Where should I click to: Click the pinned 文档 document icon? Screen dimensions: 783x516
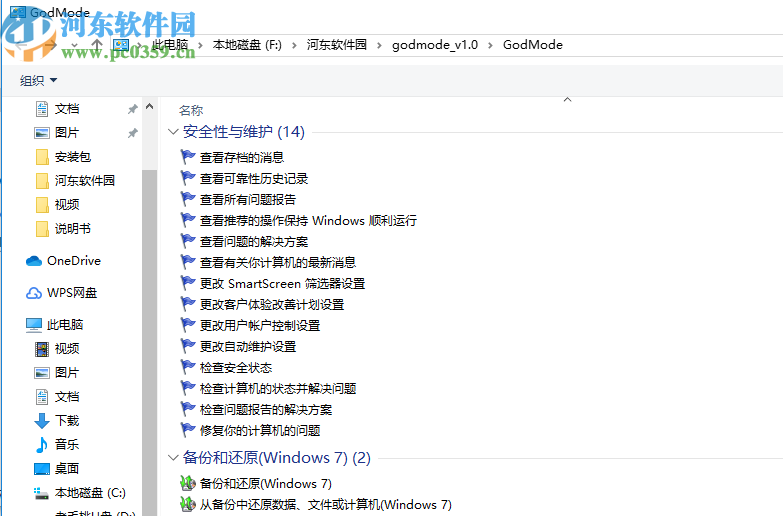(42, 108)
